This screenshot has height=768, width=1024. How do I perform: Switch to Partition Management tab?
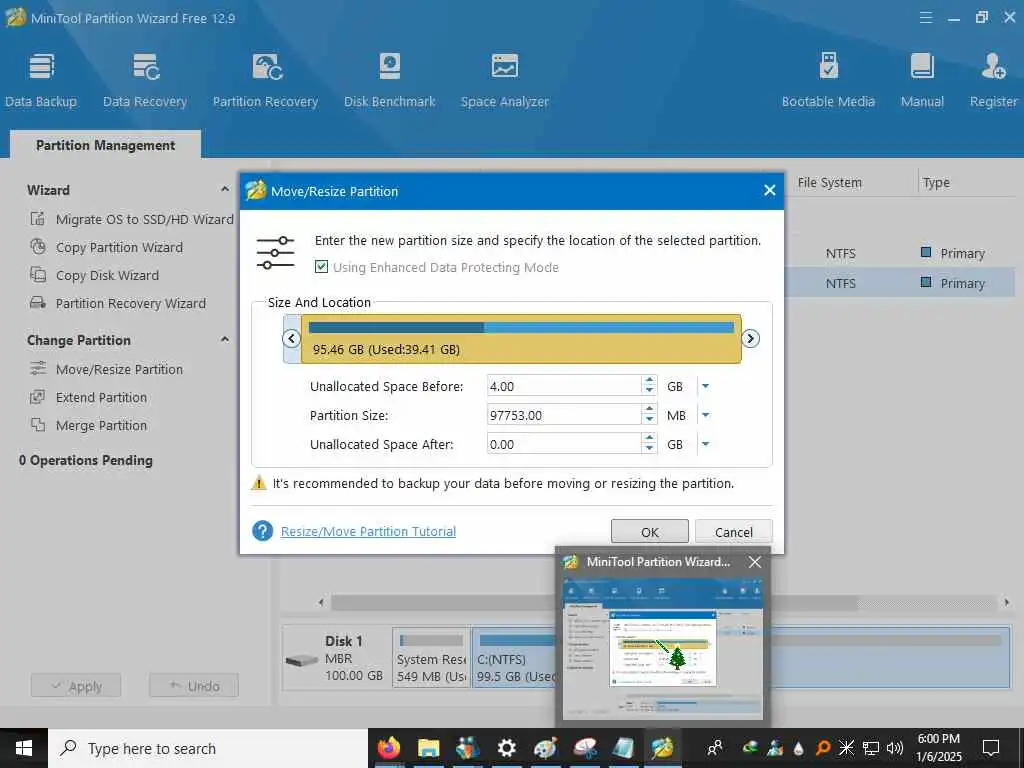click(x=105, y=145)
